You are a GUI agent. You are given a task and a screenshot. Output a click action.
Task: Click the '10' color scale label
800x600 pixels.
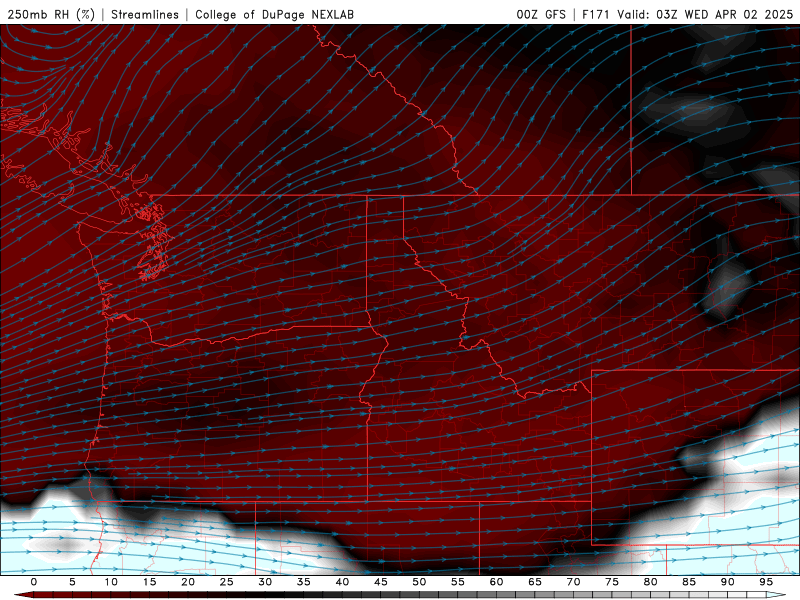point(111,582)
